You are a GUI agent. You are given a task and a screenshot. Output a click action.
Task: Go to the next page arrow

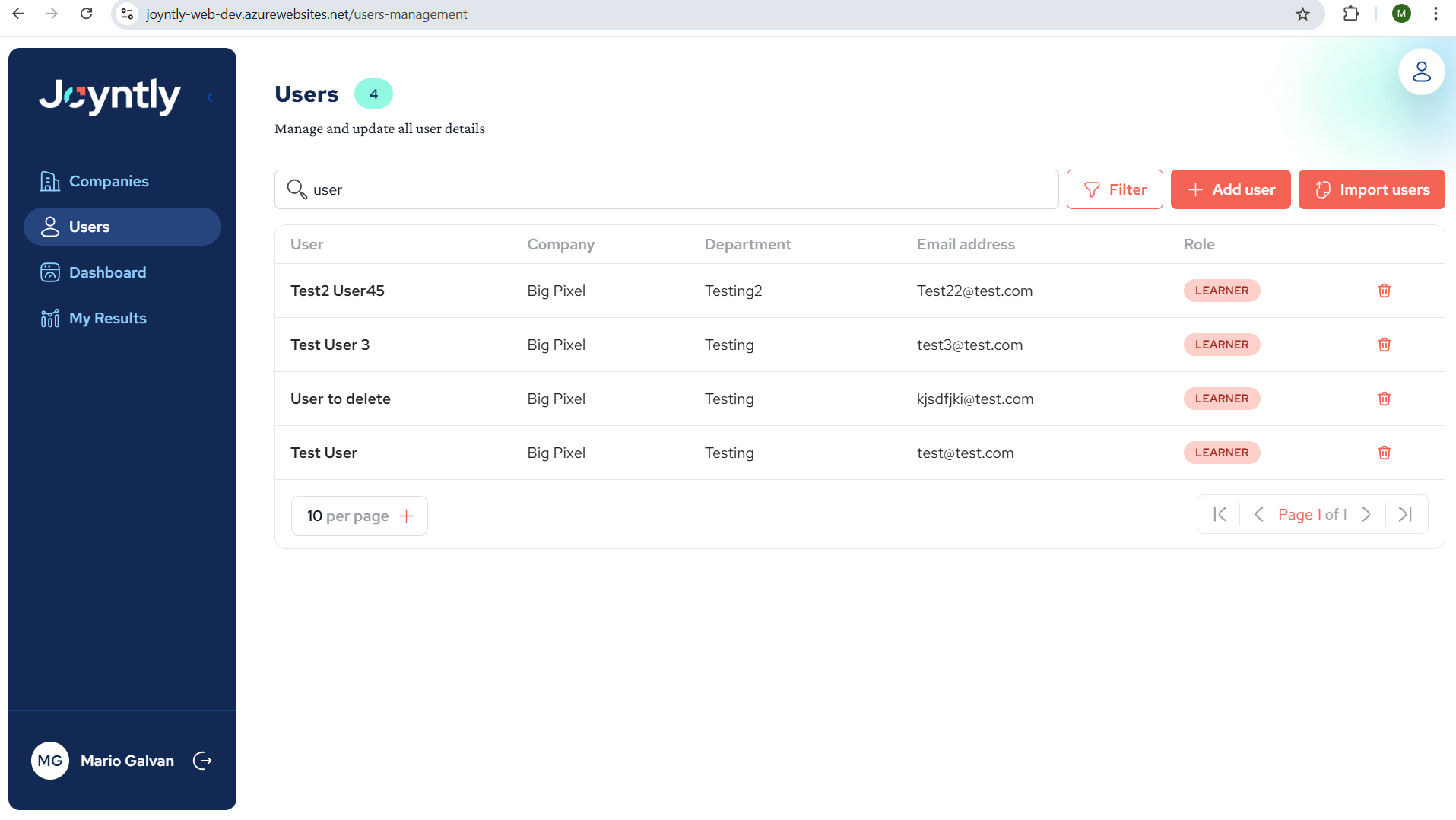point(1366,514)
